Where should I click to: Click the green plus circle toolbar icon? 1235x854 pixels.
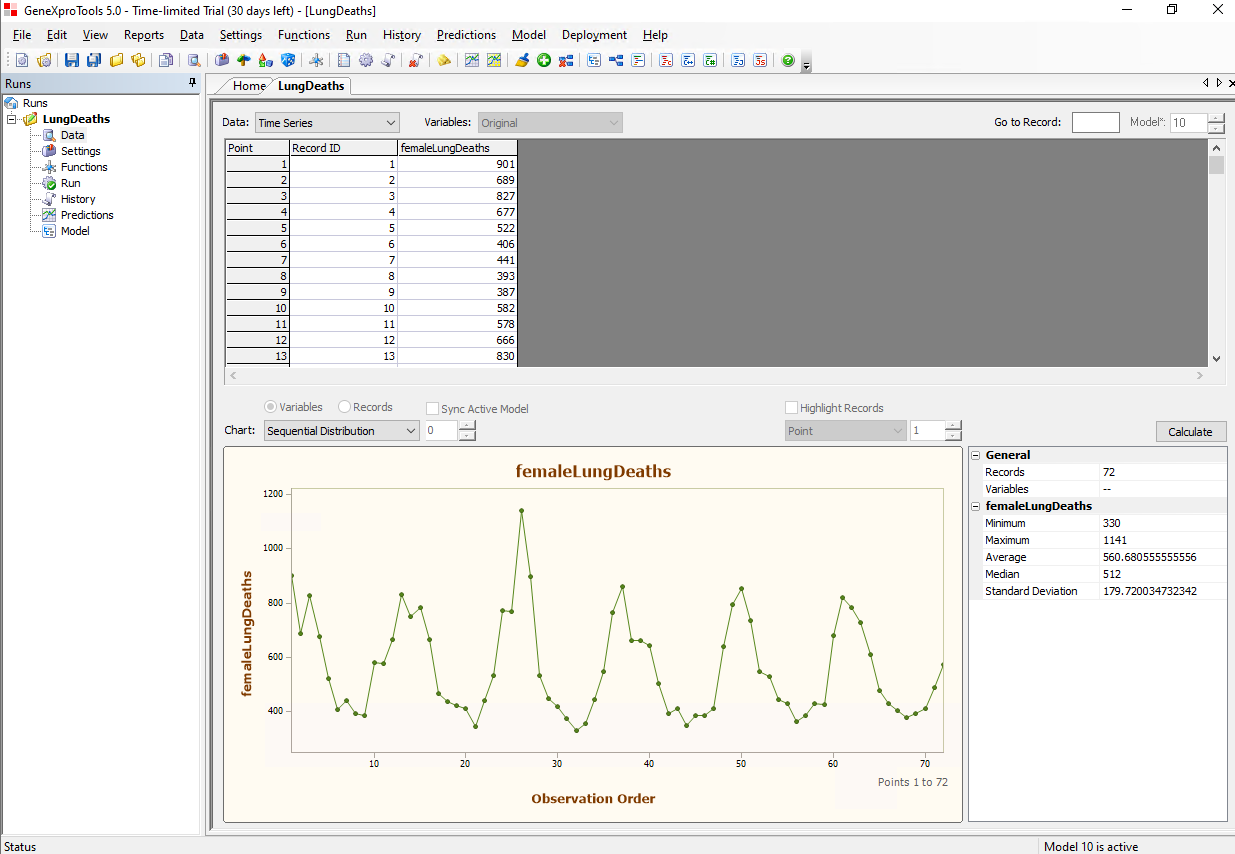click(x=544, y=61)
